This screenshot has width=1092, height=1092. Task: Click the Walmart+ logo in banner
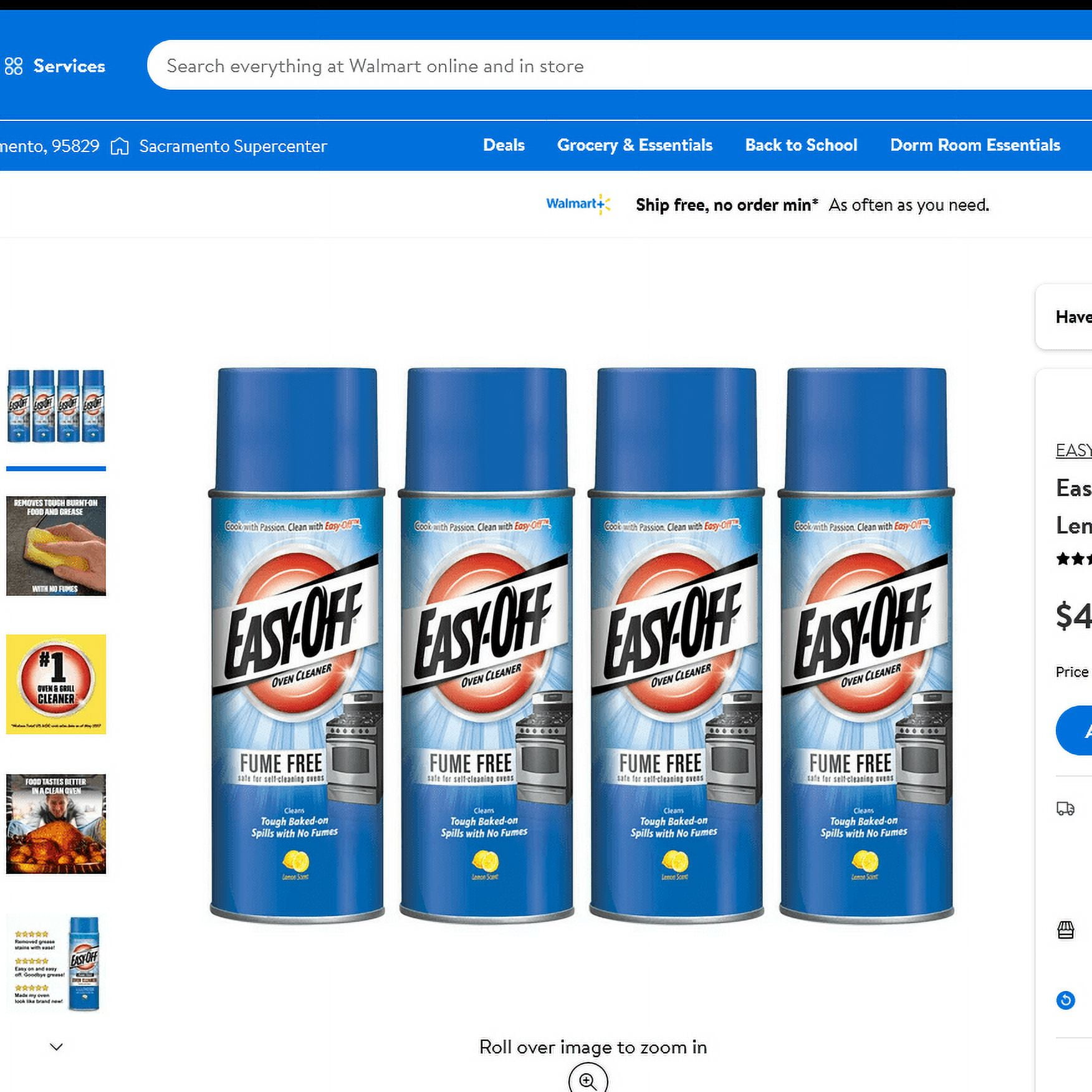[578, 204]
